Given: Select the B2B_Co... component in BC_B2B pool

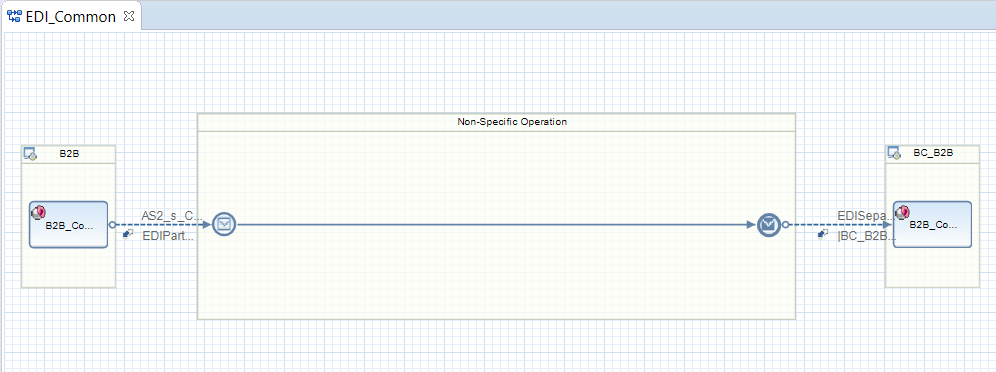Looking at the screenshot, I should (x=932, y=225).
